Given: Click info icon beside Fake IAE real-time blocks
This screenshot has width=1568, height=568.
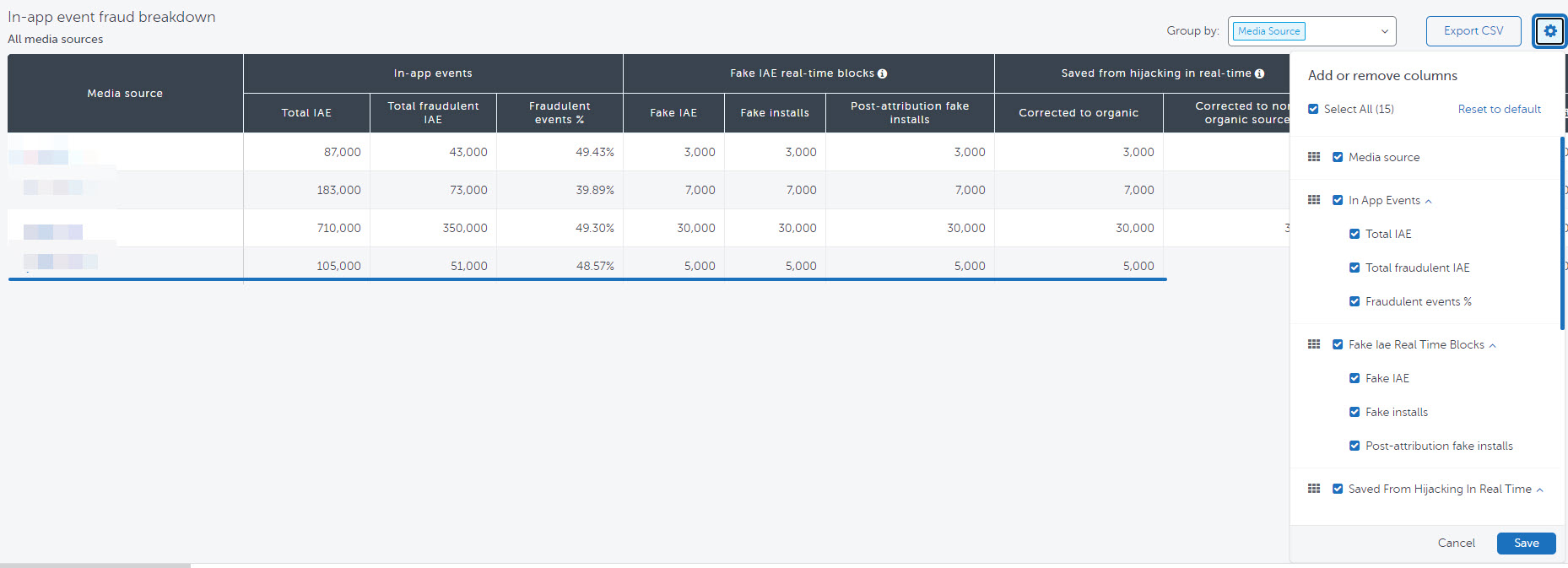Looking at the screenshot, I should coord(882,74).
